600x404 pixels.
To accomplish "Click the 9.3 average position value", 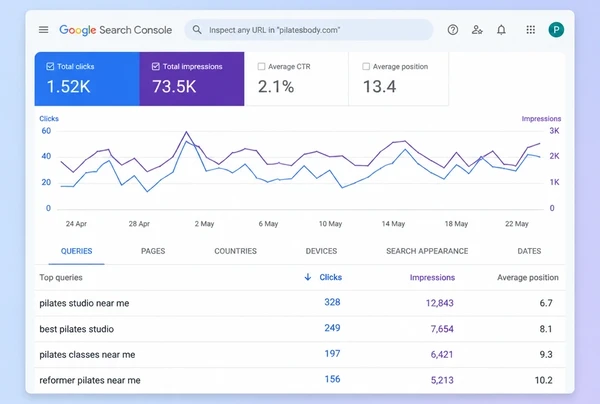I will point(546,355).
